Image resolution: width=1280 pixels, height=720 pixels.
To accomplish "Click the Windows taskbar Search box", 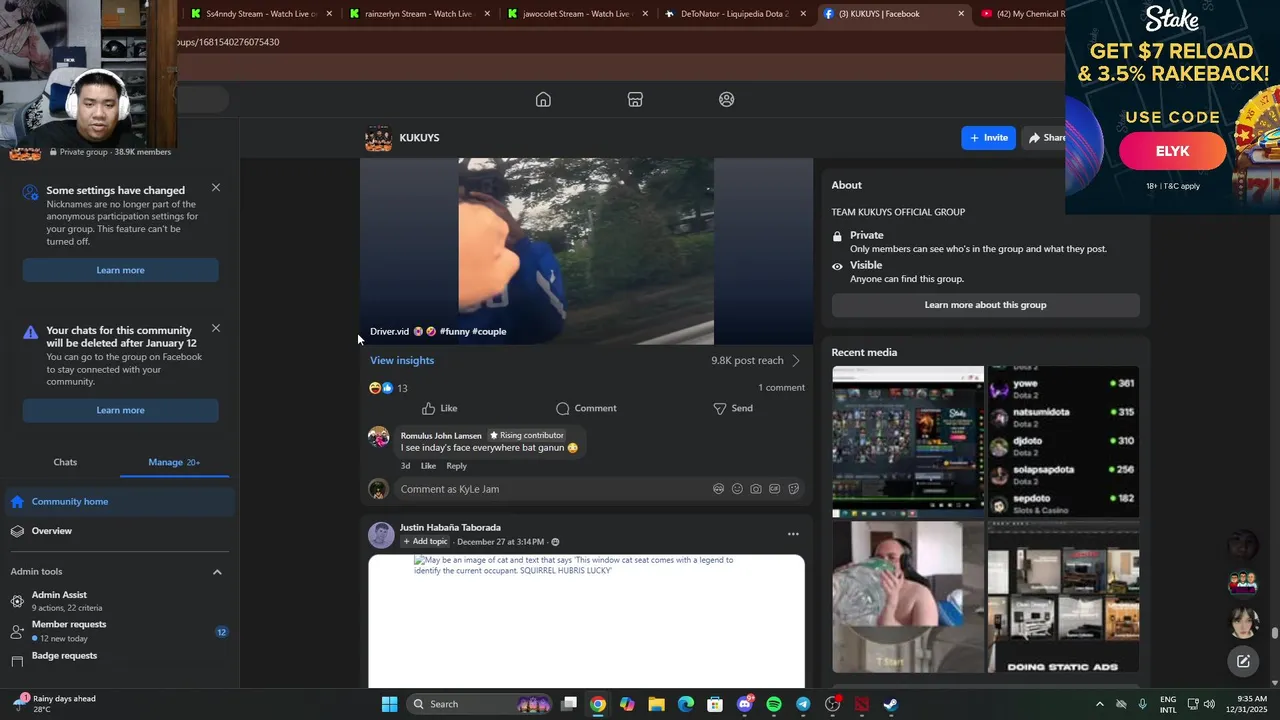I will [x=480, y=704].
